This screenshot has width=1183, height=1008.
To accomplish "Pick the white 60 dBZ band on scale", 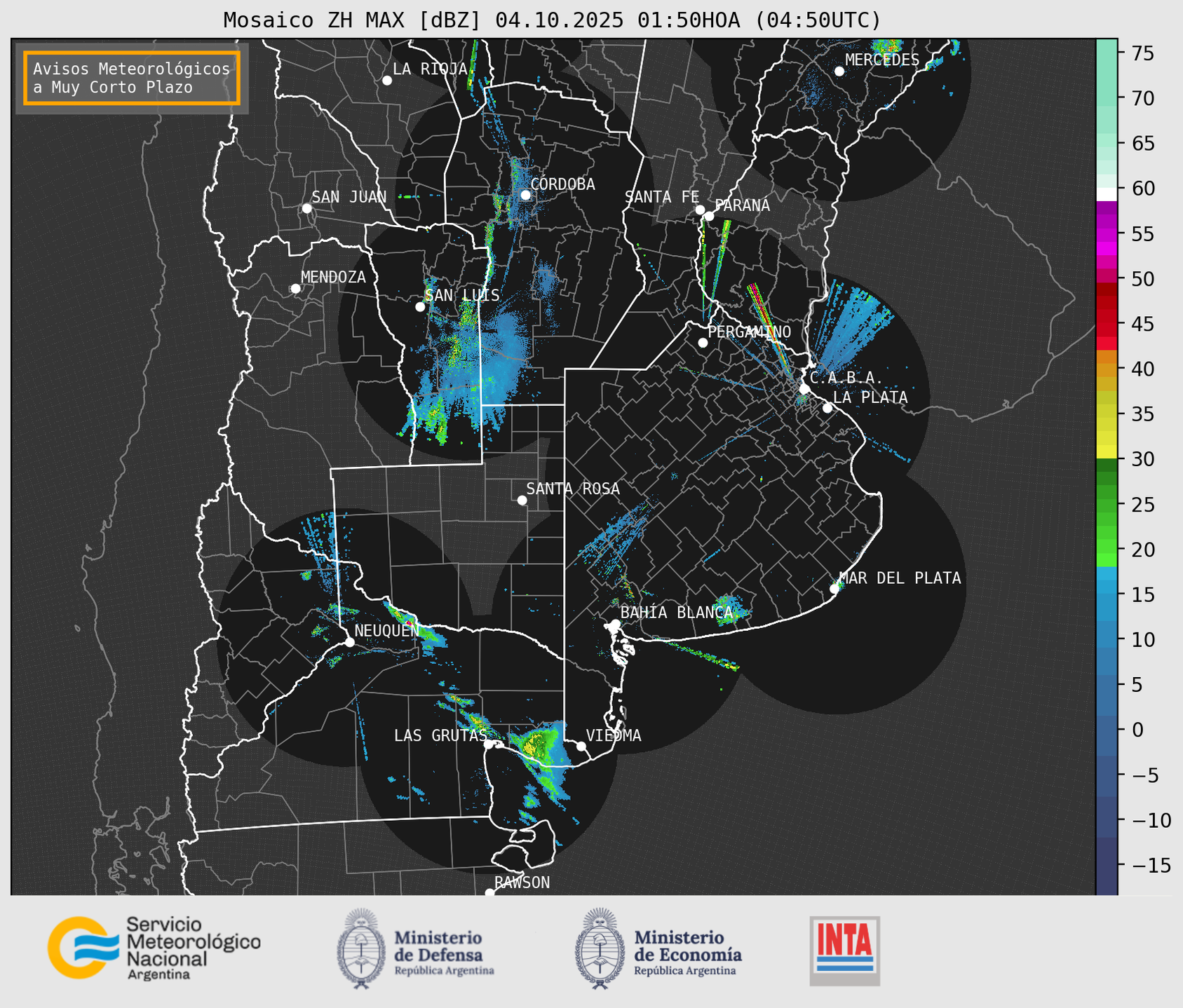I will pyautogui.click(x=1106, y=194).
